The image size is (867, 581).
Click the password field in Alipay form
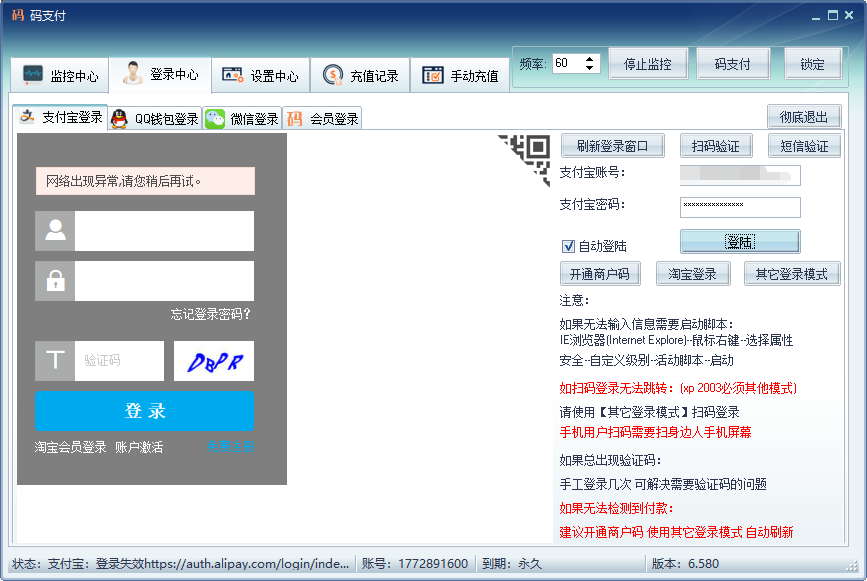pos(164,281)
